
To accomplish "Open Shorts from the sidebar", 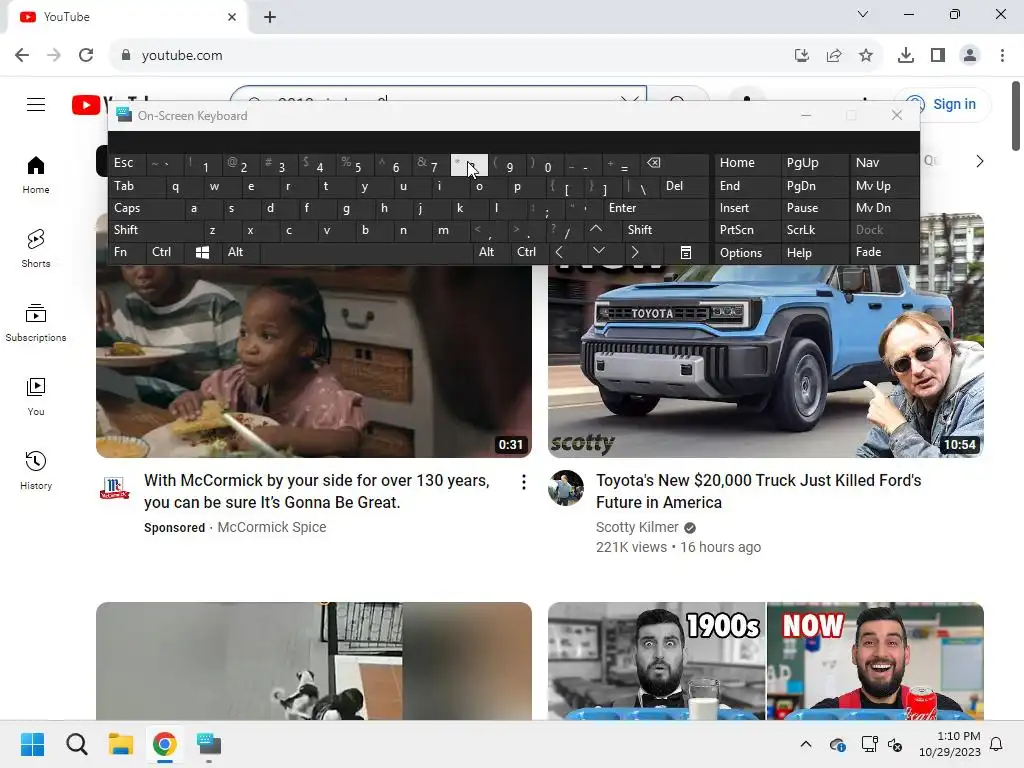I will [36, 249].
